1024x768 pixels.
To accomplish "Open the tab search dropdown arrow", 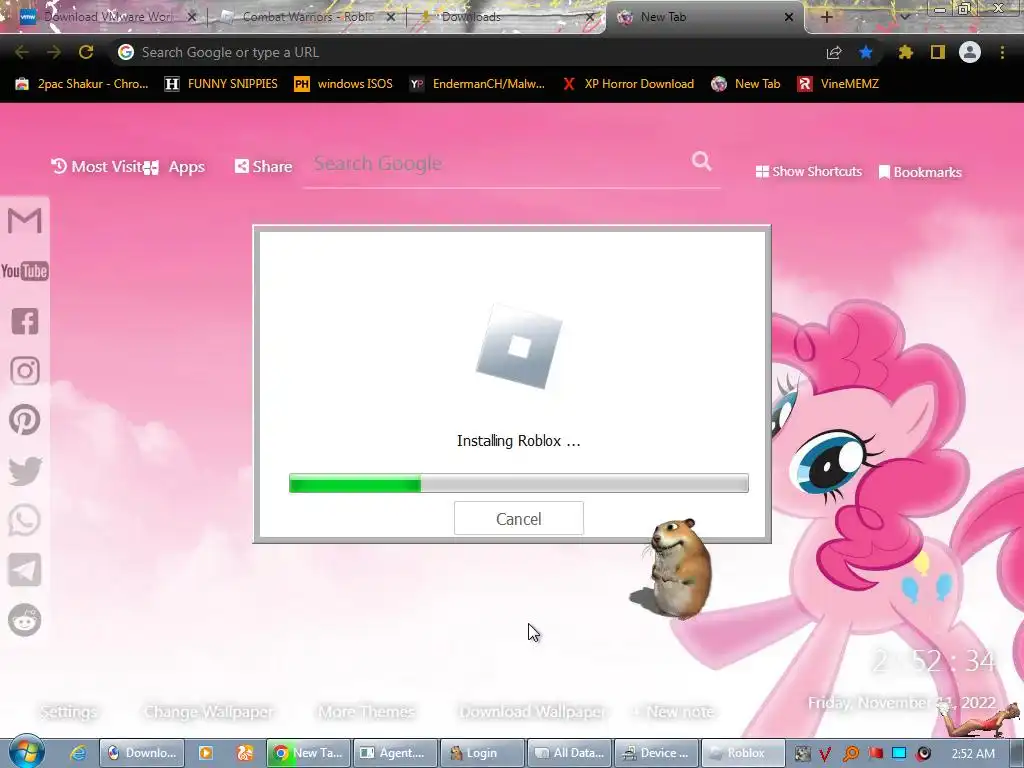I will tap(905, 17).
